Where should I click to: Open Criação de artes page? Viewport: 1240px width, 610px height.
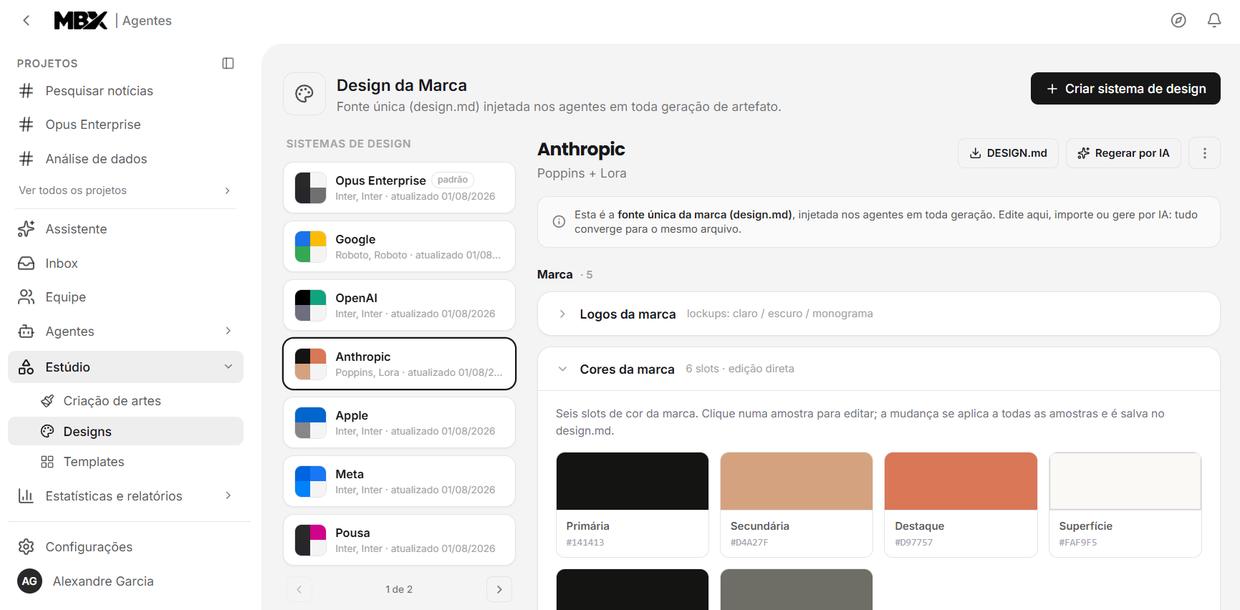click(x=126, y=401)
